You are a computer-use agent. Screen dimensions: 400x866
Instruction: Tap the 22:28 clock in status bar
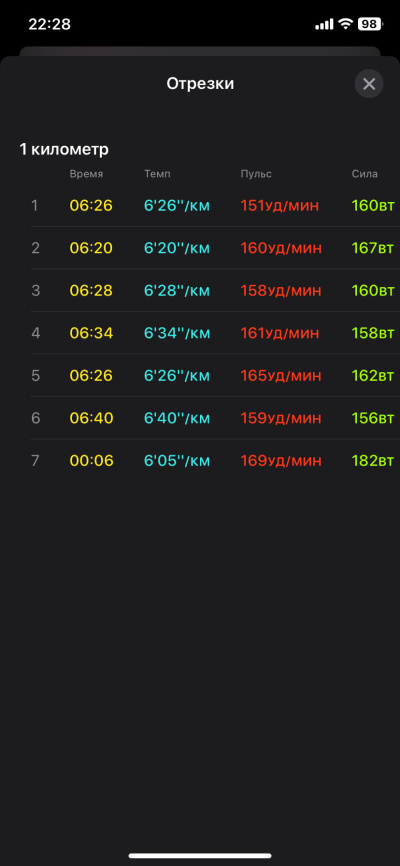pos(50,24)
